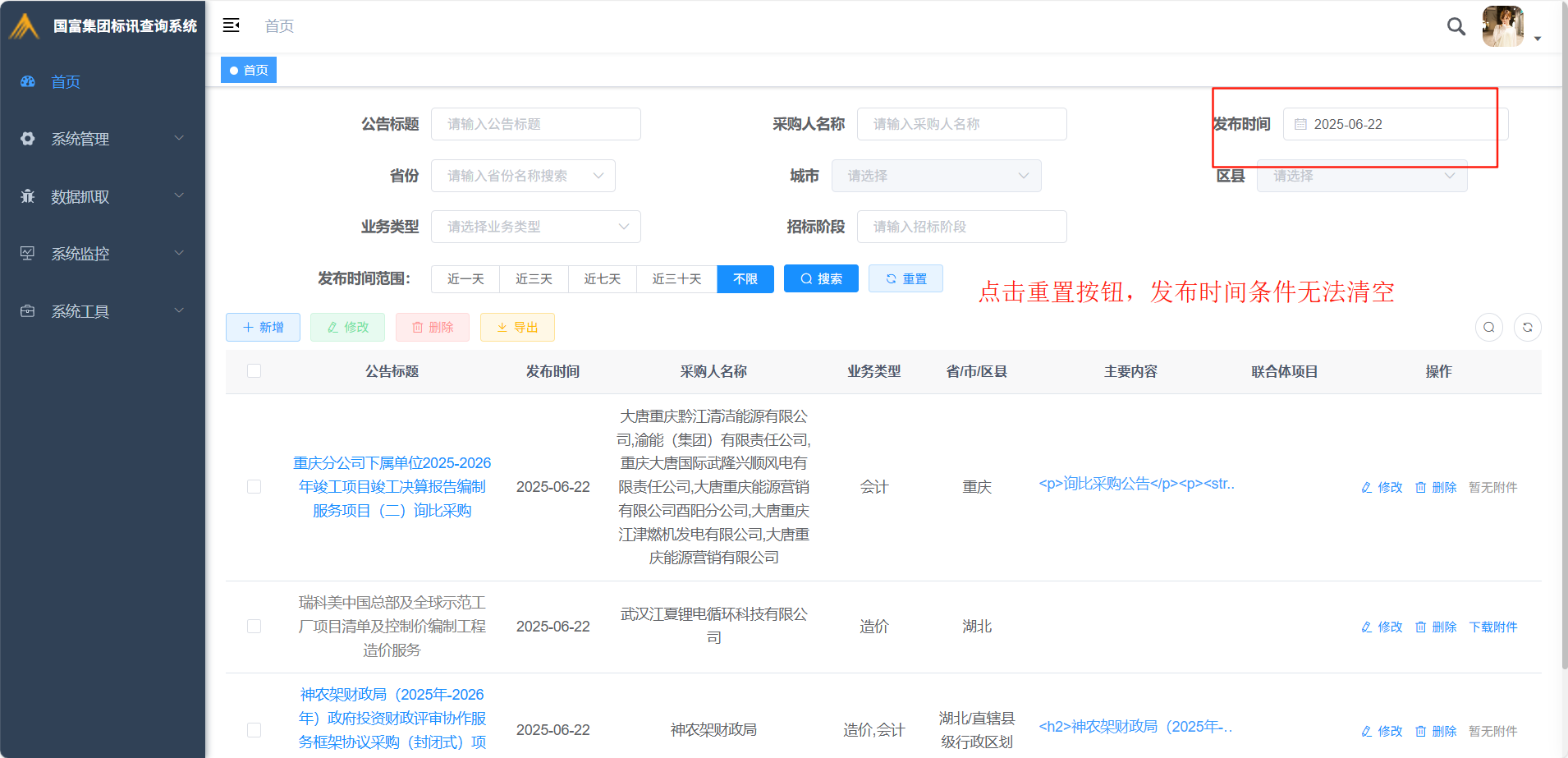This screenshot has width=1568, height=758.
Task: Collapse sidebar with the hamburger icon
Action: point(232,25)
